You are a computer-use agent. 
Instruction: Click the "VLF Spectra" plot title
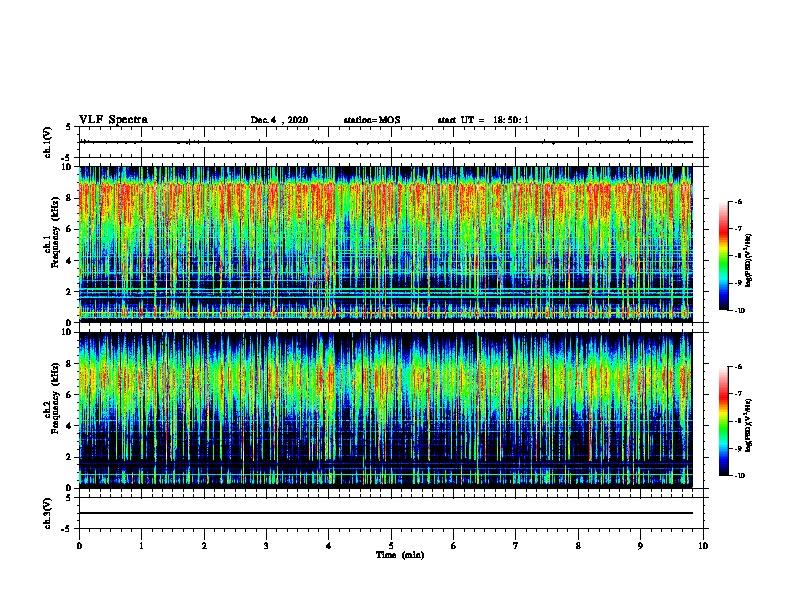click(x=113, y=120)
